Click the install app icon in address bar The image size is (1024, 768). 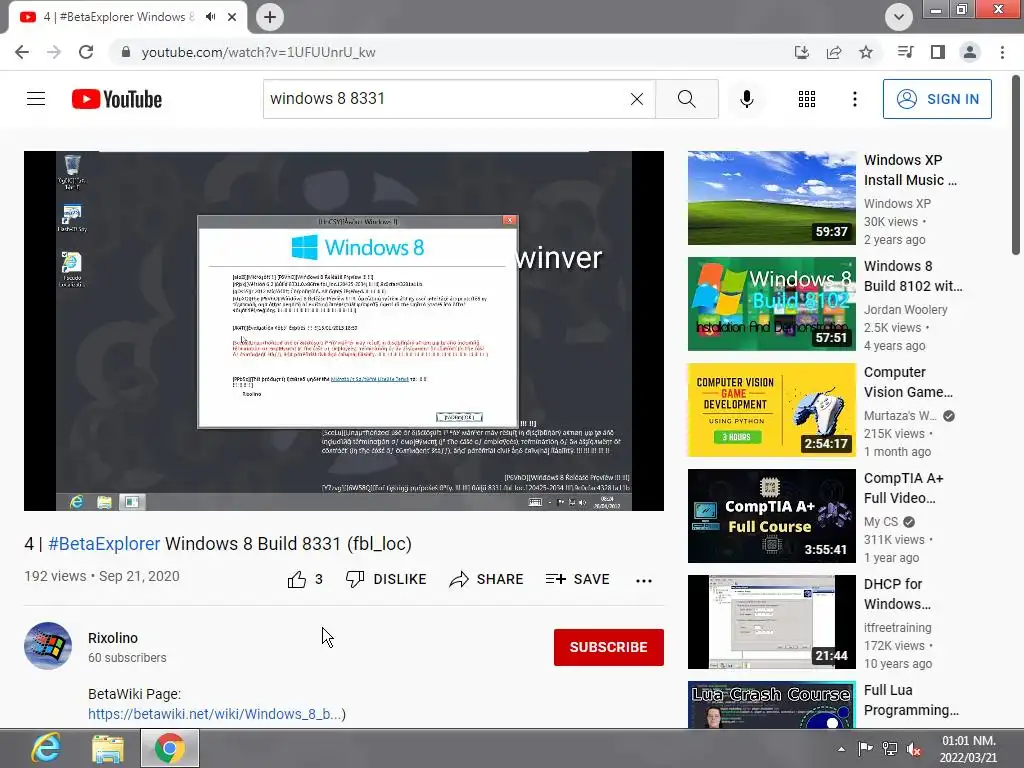(802, 52)
